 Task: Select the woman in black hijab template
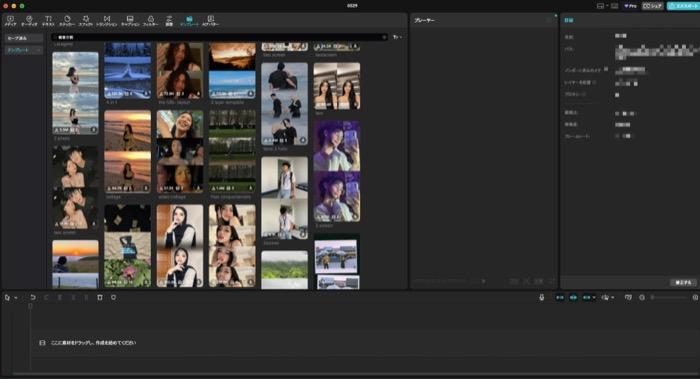(180, 246)
